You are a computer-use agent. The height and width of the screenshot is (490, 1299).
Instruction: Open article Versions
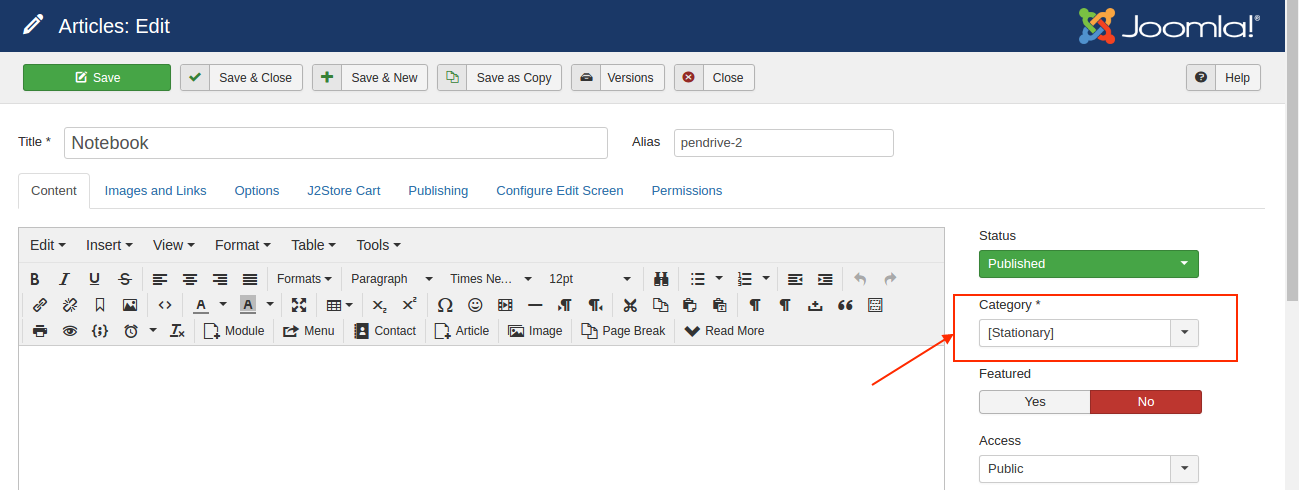point(617,78)
